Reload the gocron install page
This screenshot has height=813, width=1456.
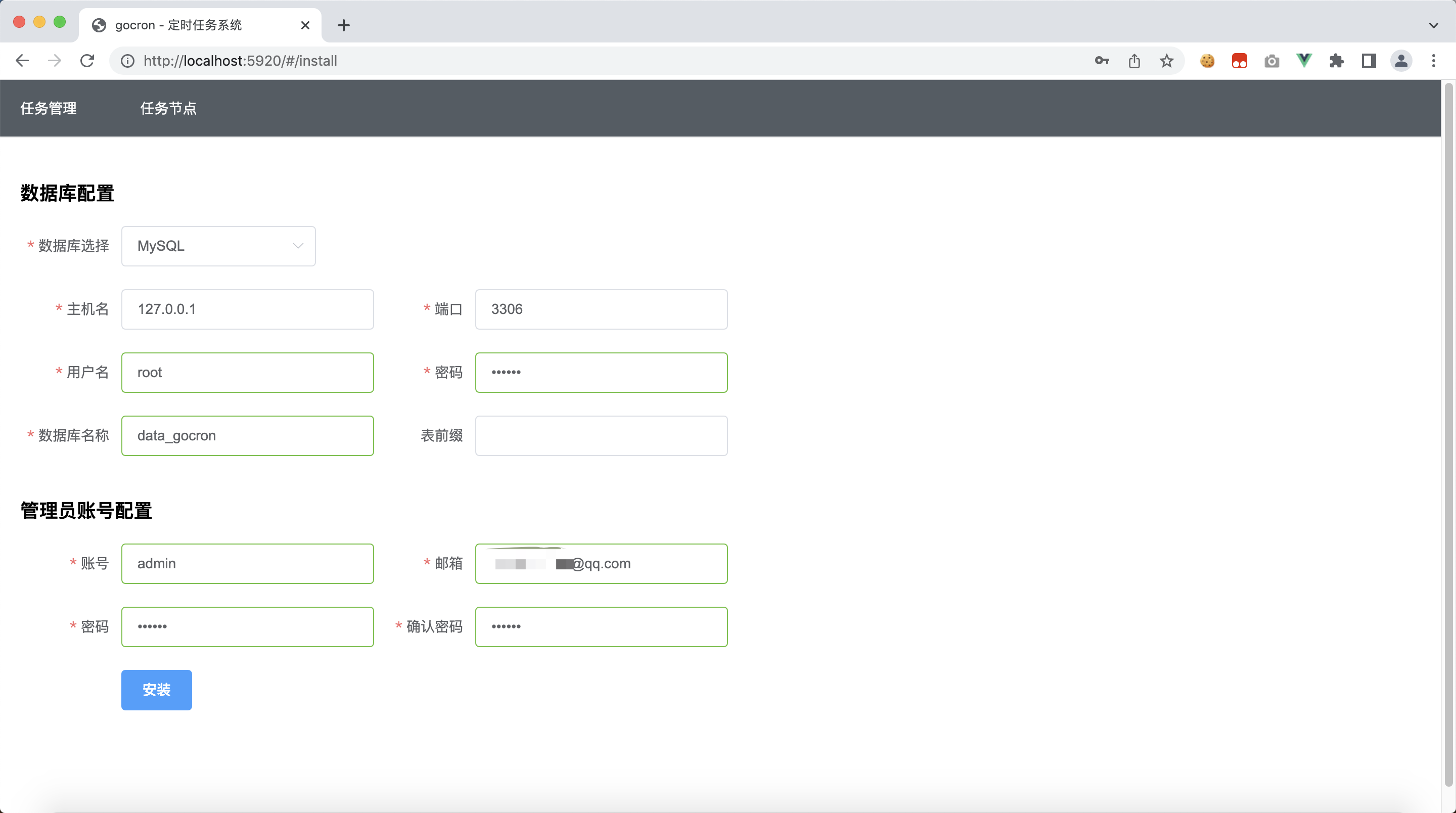87,61
